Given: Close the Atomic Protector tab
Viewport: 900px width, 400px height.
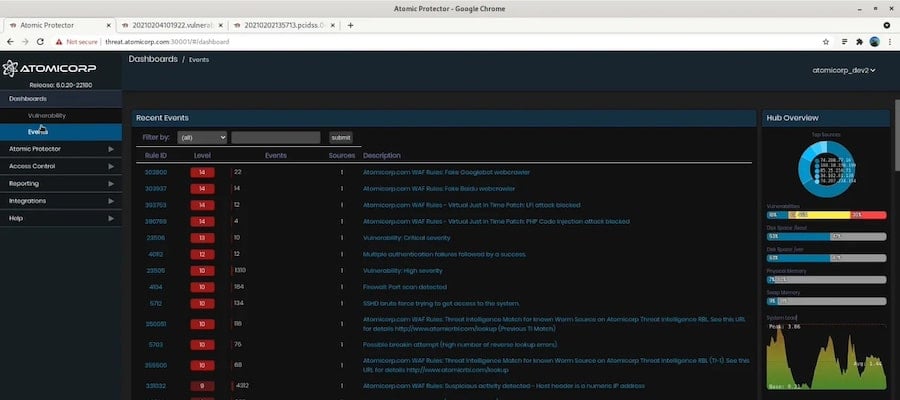Looking at the screenshot, I should [108, 25].
